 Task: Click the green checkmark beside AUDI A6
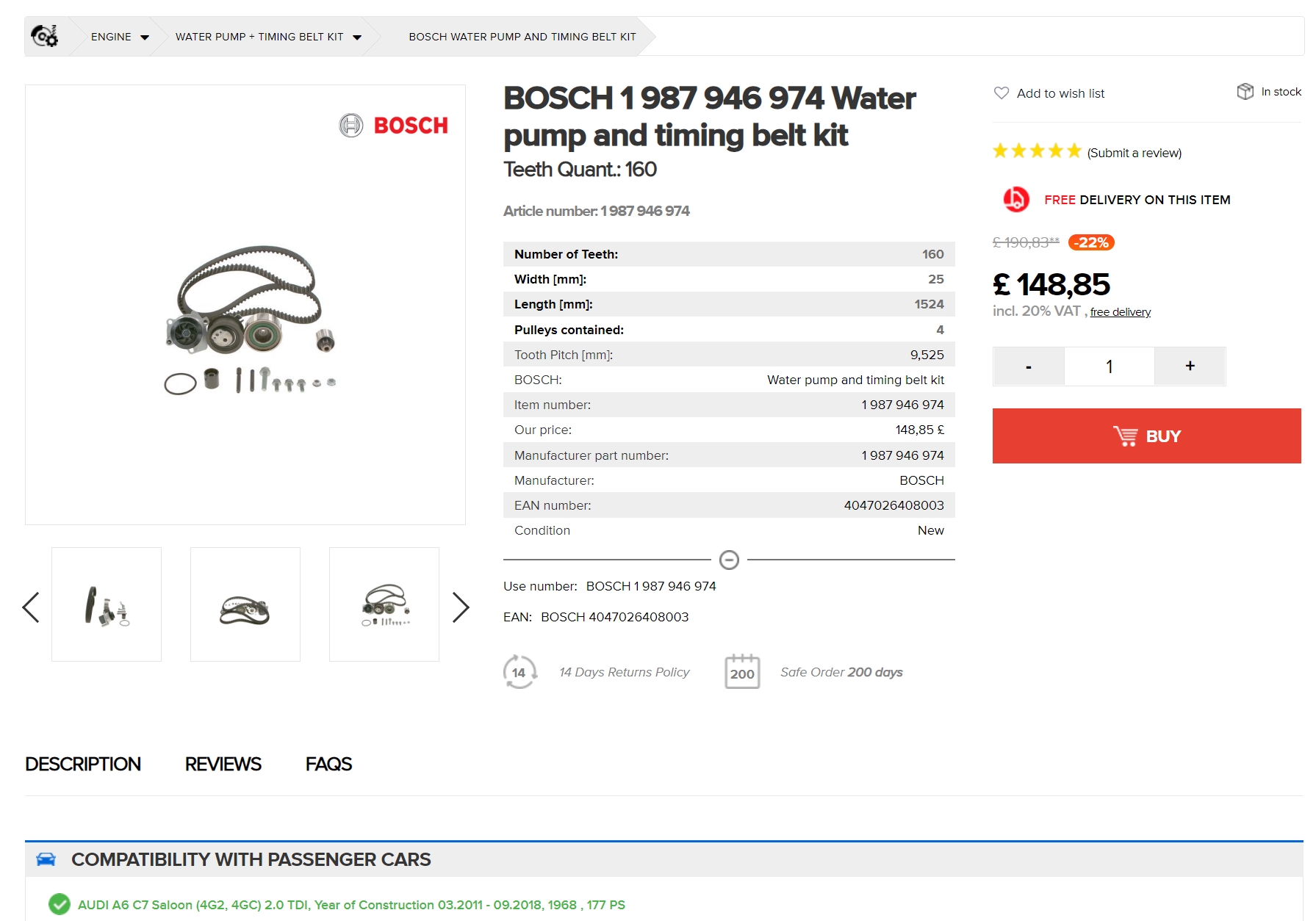click(60, 905)
